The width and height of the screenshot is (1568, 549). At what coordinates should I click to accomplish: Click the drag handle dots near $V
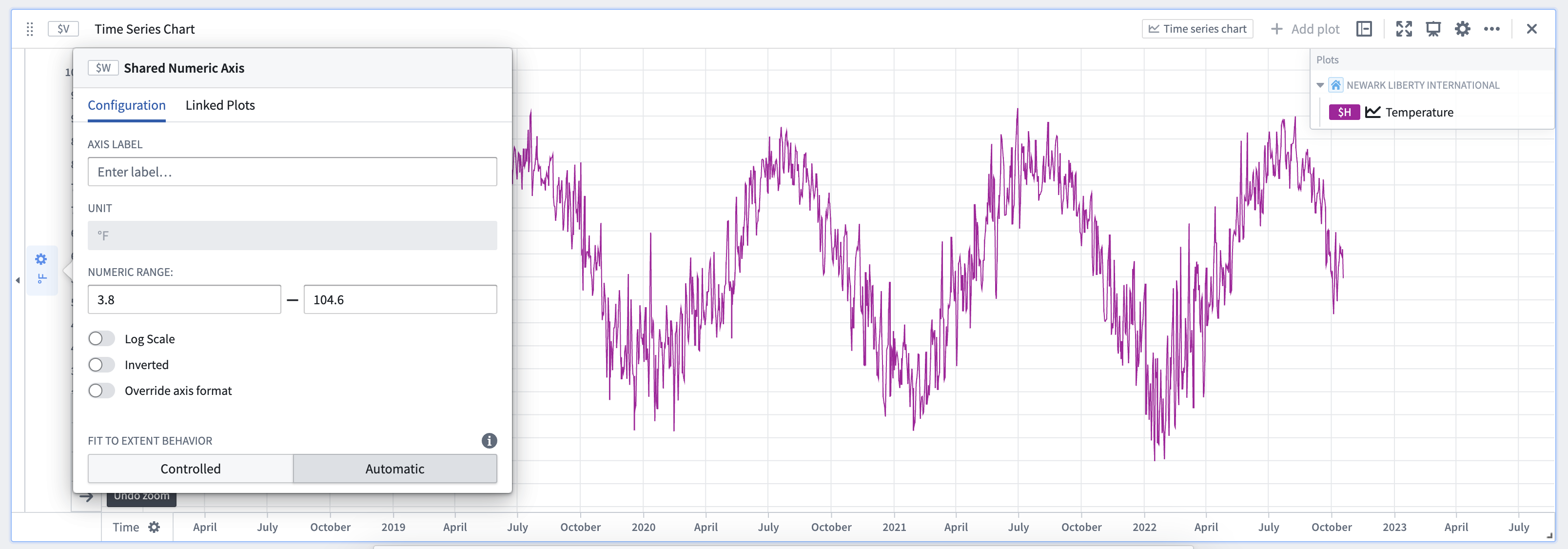[29, 29]
